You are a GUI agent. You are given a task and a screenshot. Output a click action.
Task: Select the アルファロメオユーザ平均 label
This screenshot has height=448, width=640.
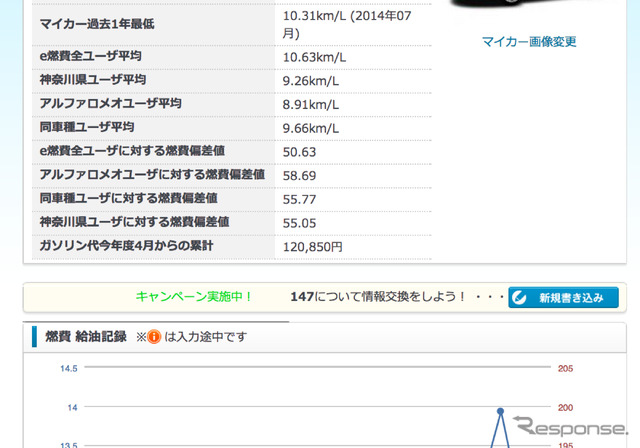pos(110,103)
